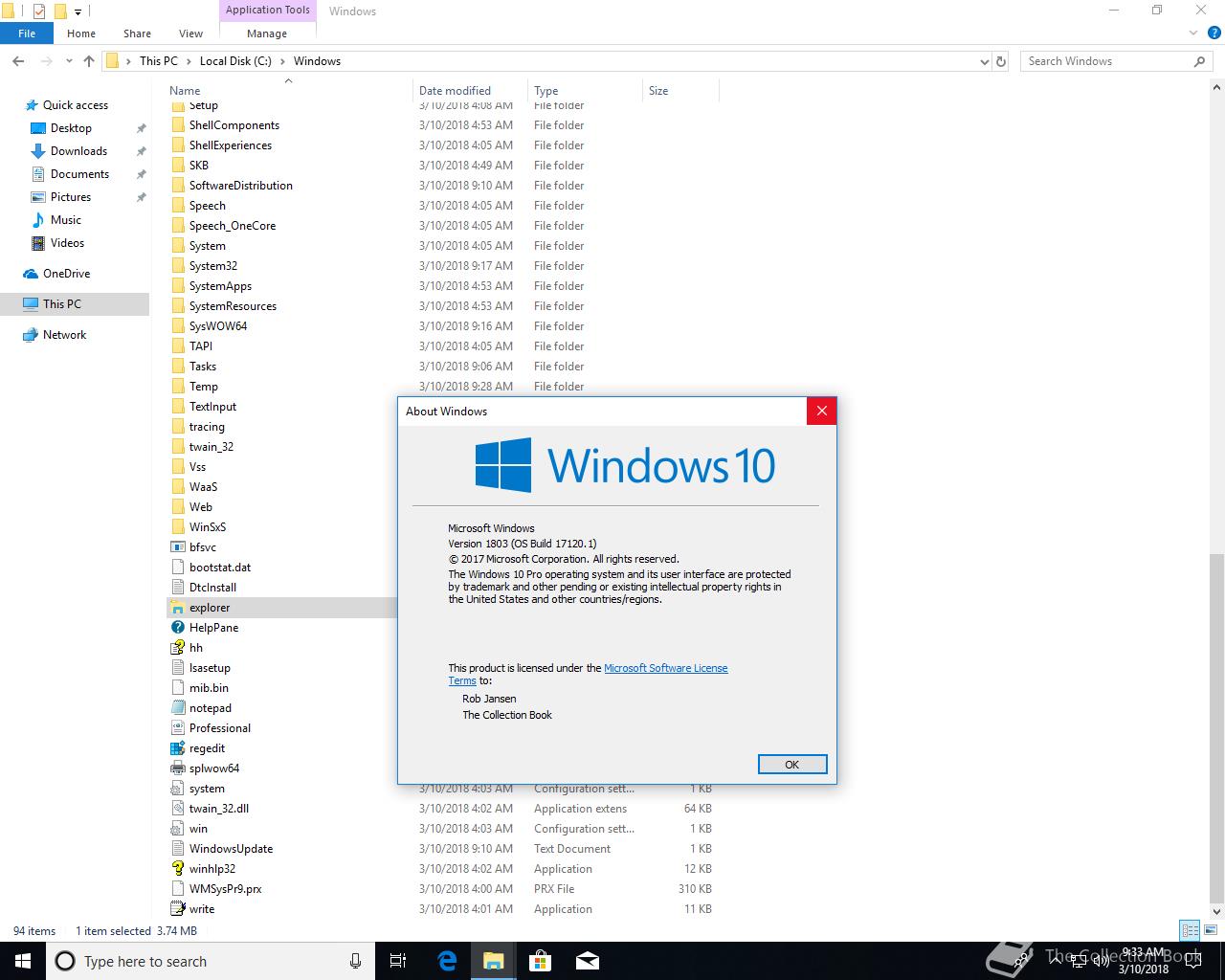Image resolution: width=1225 pixels, height=980 pixels.
Task: Open Customize Quick Access Toolbar dropdown
Action: [78, 11]
